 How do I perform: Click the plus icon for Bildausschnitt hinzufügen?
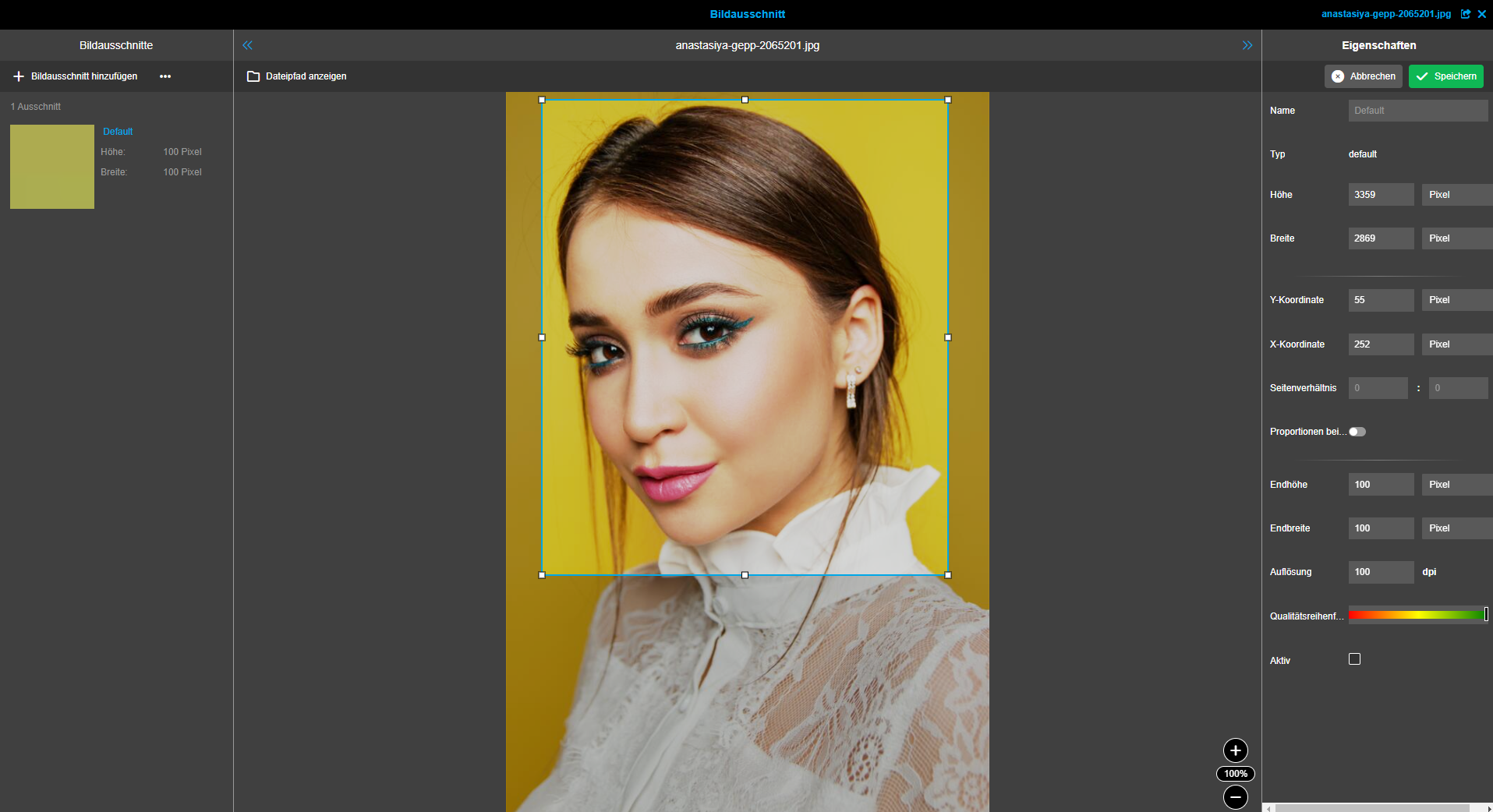pyautogui.click(x=18, y=76)
